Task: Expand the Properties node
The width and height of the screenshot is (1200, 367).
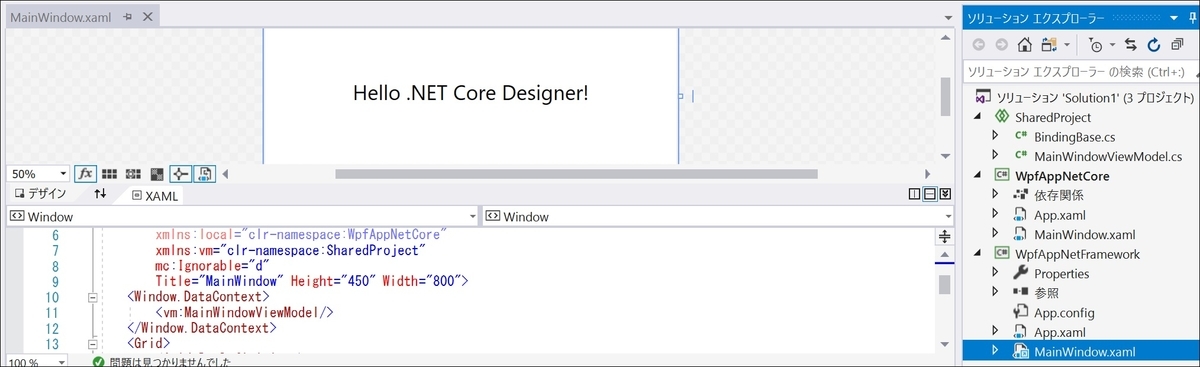Action: [x=995, y=273]
